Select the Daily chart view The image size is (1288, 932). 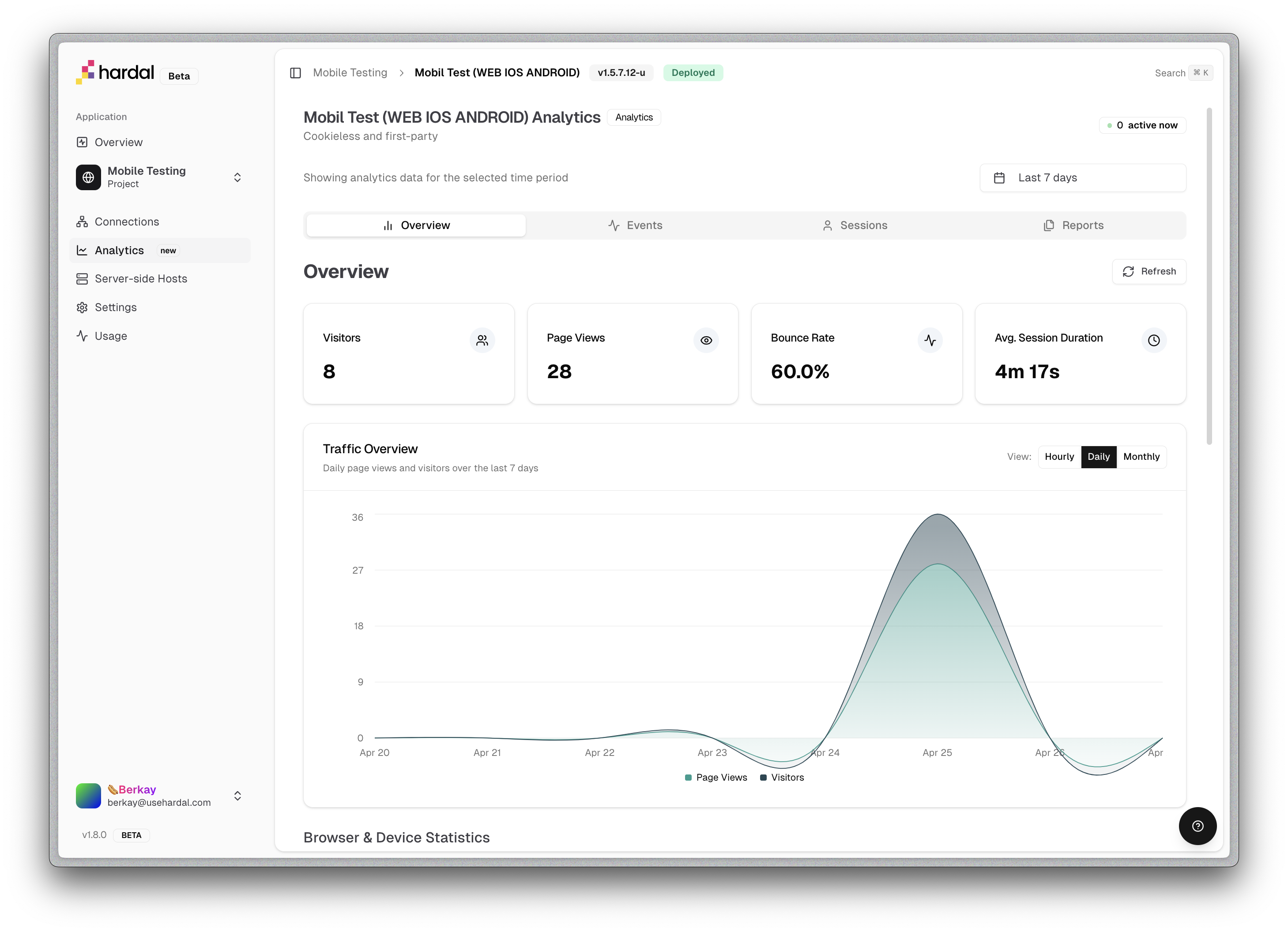click(x=1098, y=457)
